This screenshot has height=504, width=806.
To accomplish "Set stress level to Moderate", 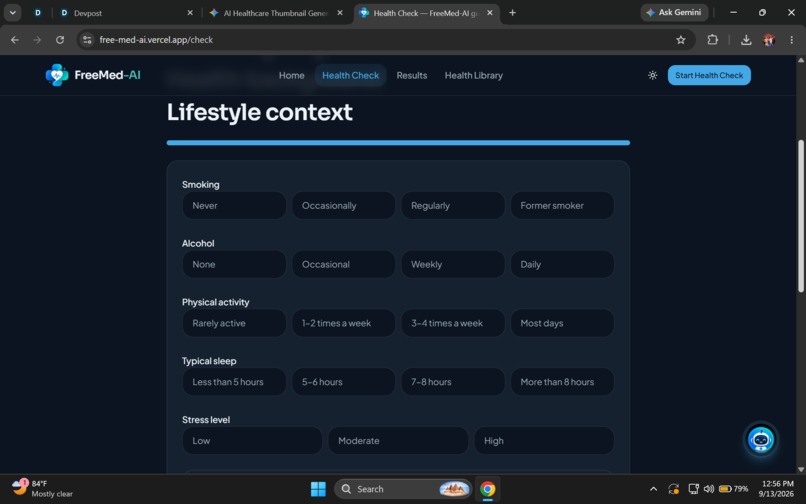I will click(398, 441).
